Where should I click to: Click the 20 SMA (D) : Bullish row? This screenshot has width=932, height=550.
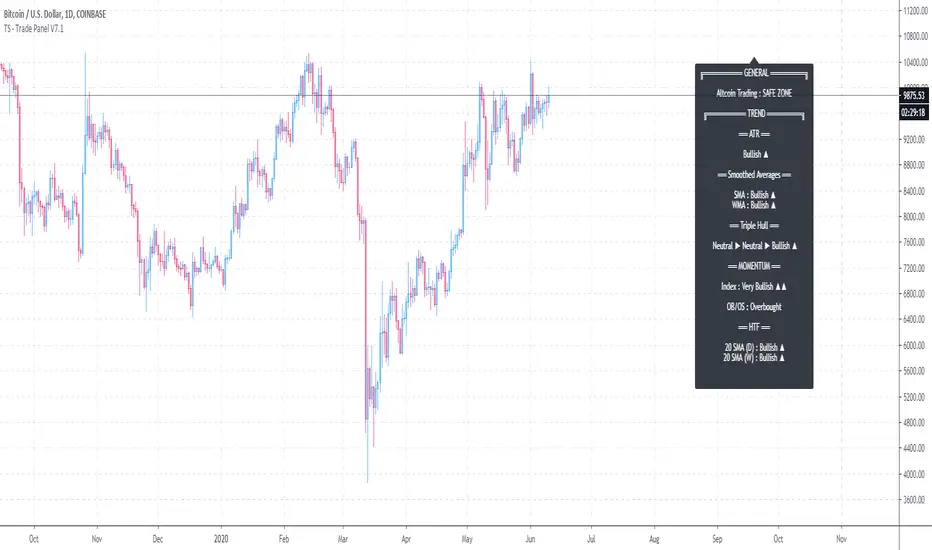tap(754, 347)
